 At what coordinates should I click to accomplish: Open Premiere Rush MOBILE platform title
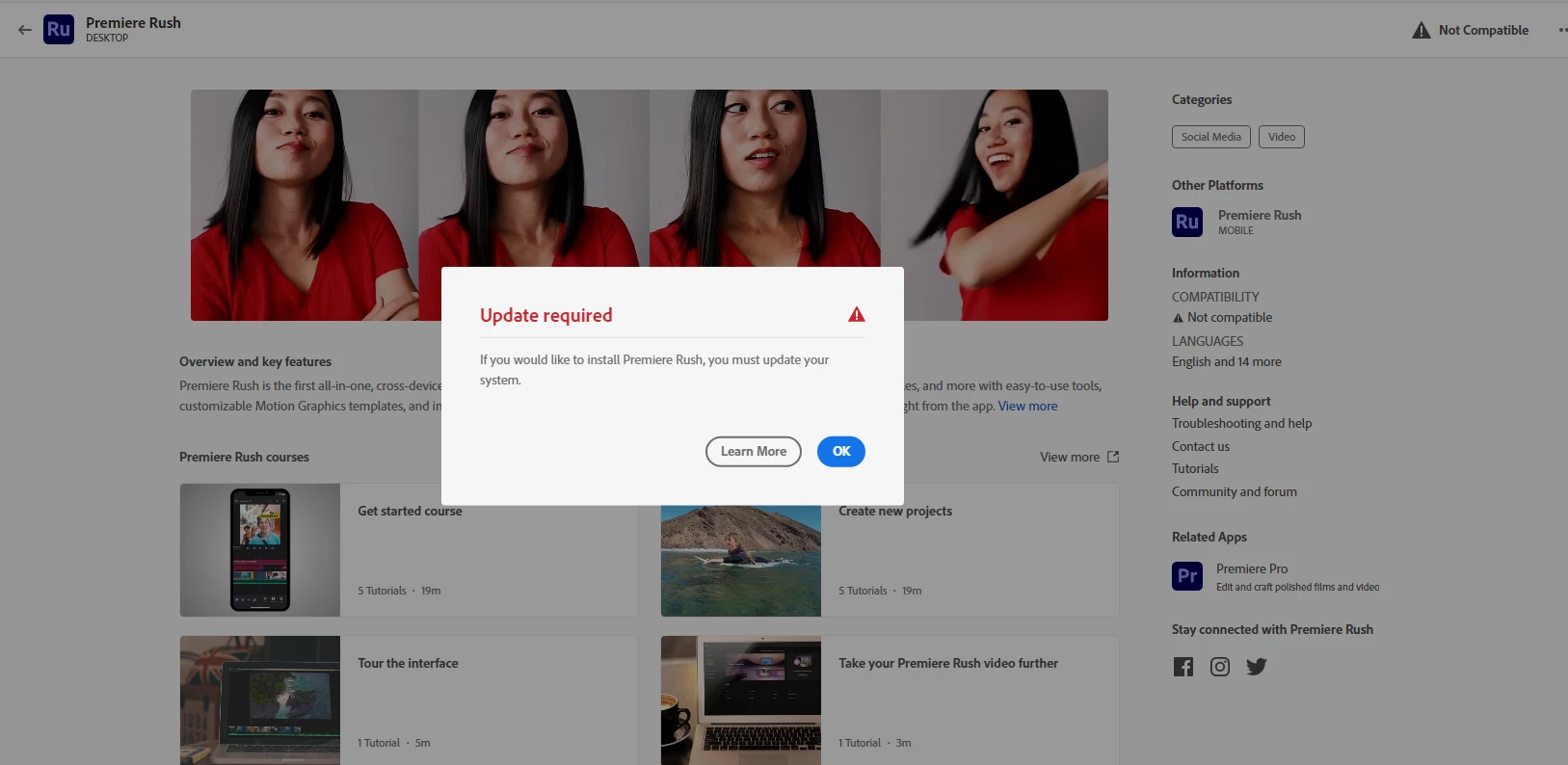pos(1260,216)
